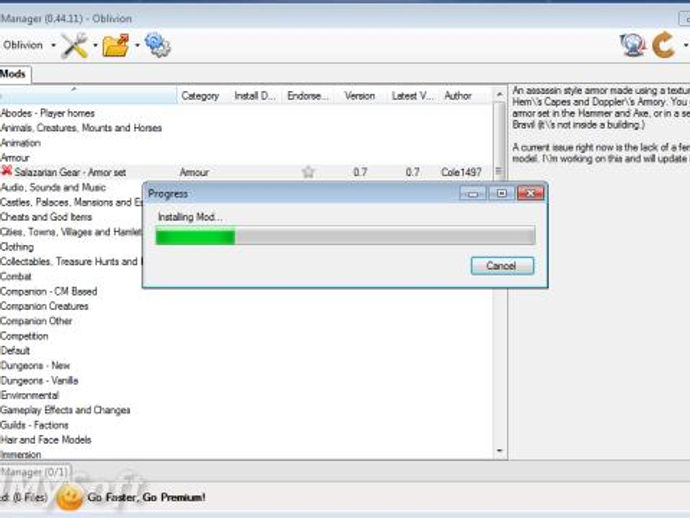
Task: Select Companion - CM Based category
Action: [48, 291]
